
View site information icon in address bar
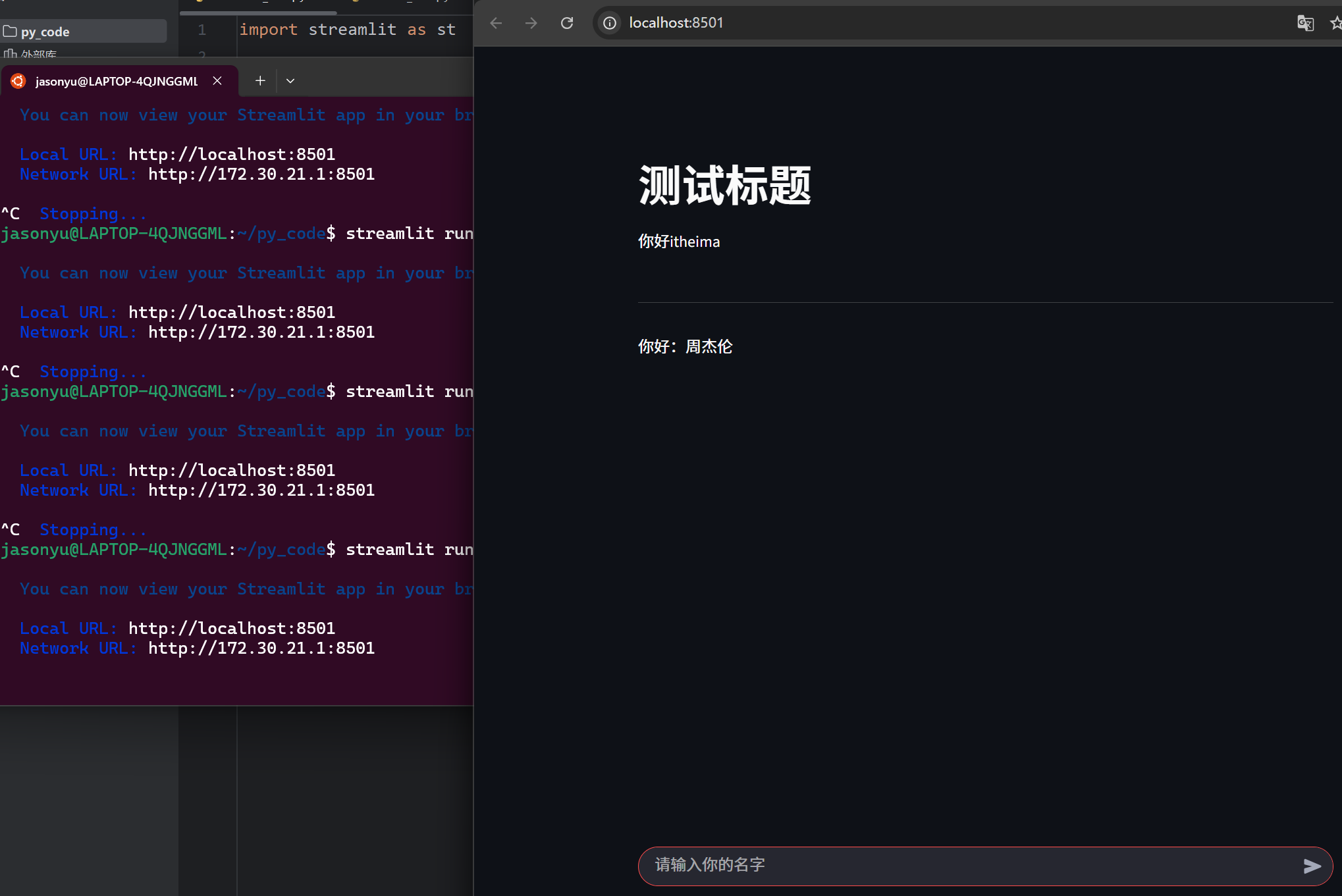coord(610,23)
